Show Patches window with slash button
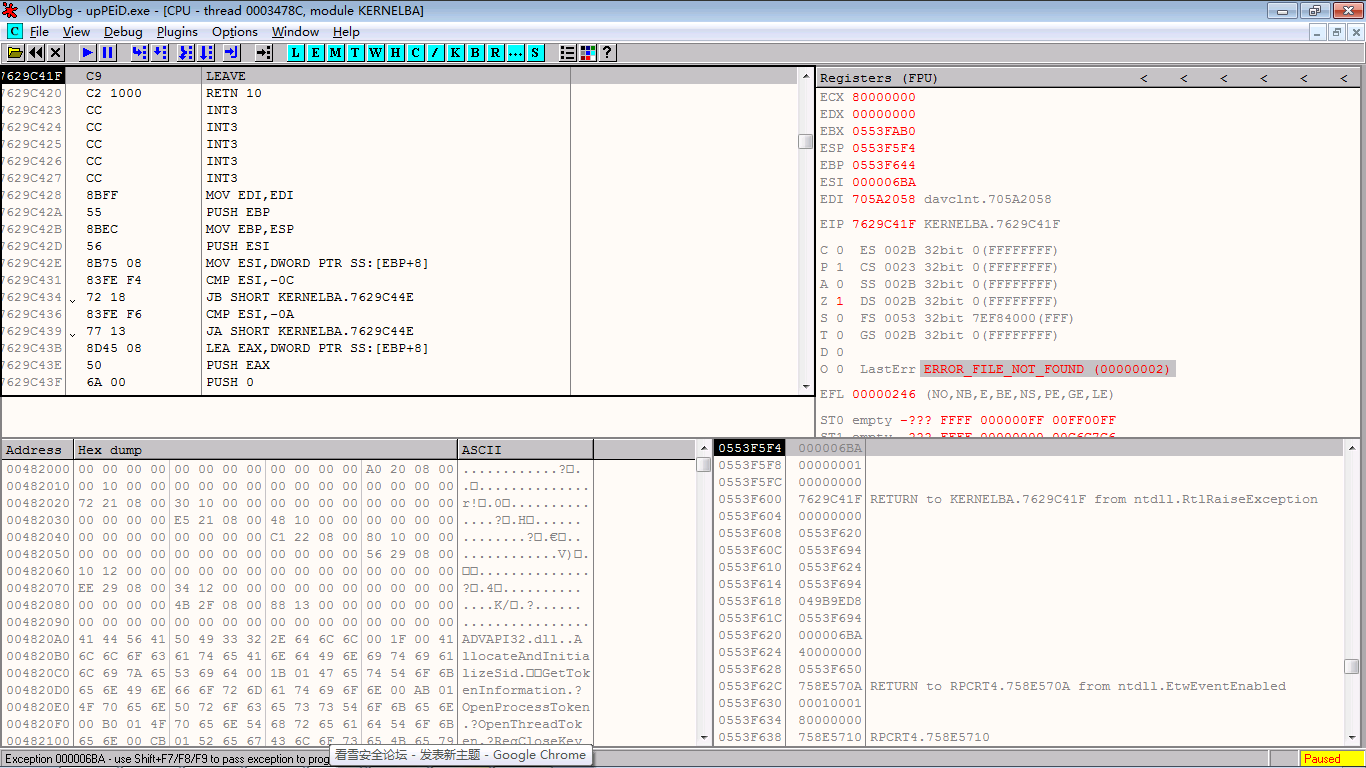 [436, 52]
